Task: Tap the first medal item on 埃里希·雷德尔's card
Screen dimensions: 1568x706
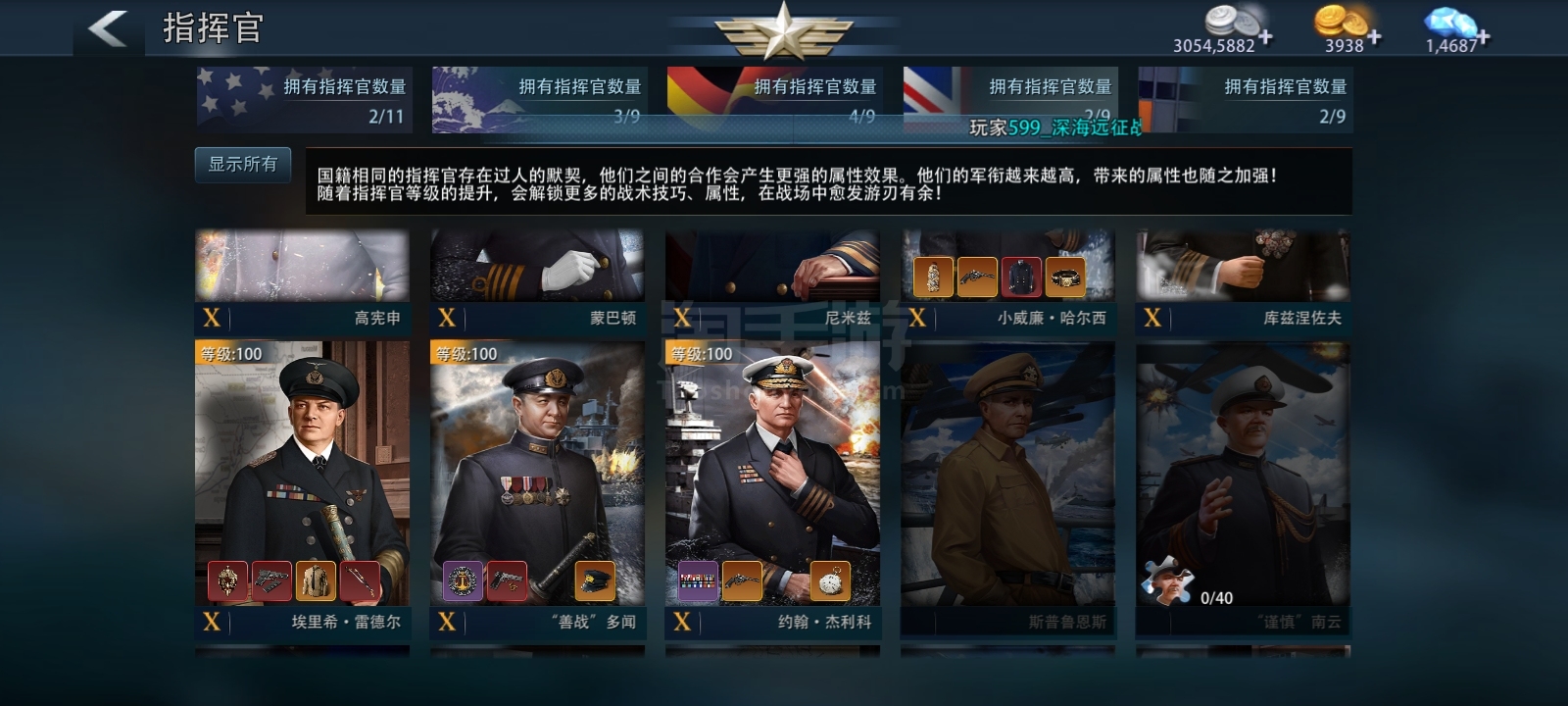Action: tap(227, 581)
